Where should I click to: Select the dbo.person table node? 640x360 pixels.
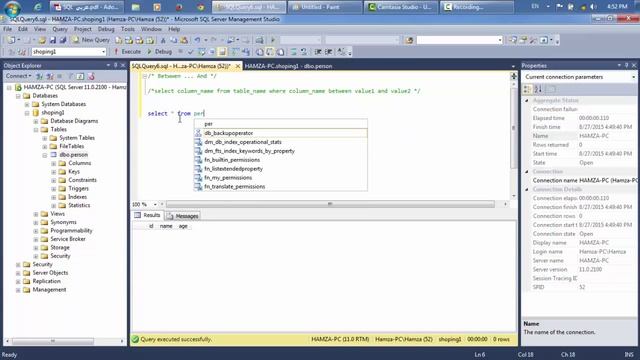point(73,155)
